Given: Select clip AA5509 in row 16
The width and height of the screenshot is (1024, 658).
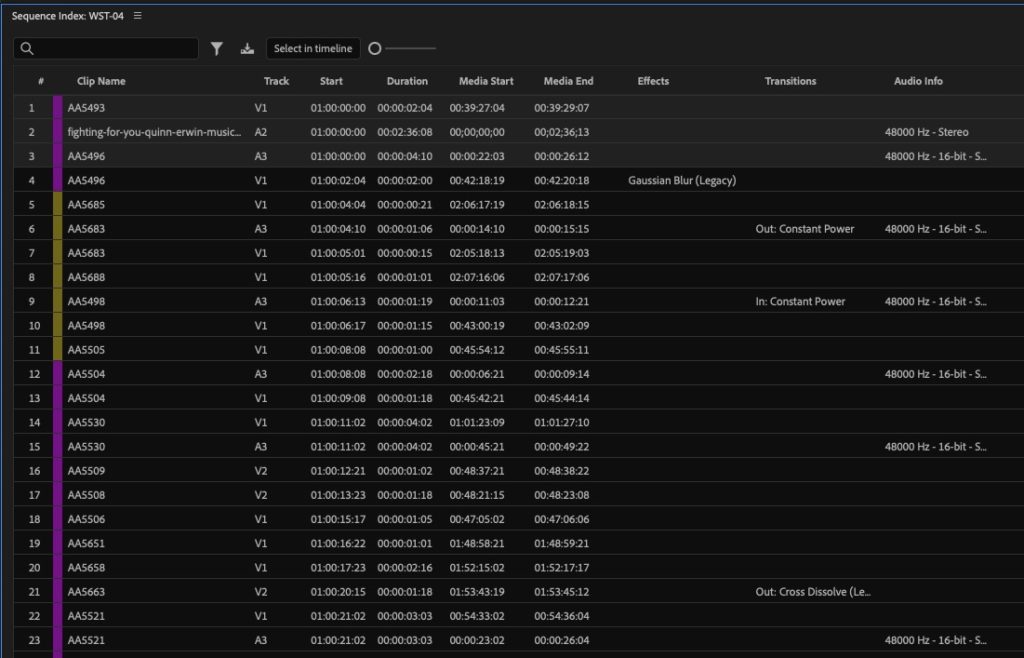Looking at the screenshot, I should click(86, 471).
